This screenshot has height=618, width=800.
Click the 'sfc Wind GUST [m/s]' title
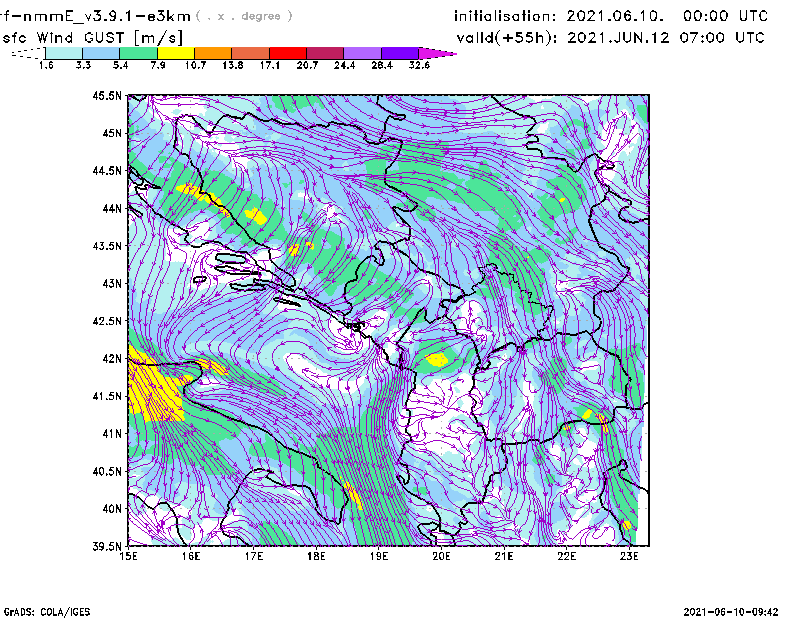(x=93, y=38)
